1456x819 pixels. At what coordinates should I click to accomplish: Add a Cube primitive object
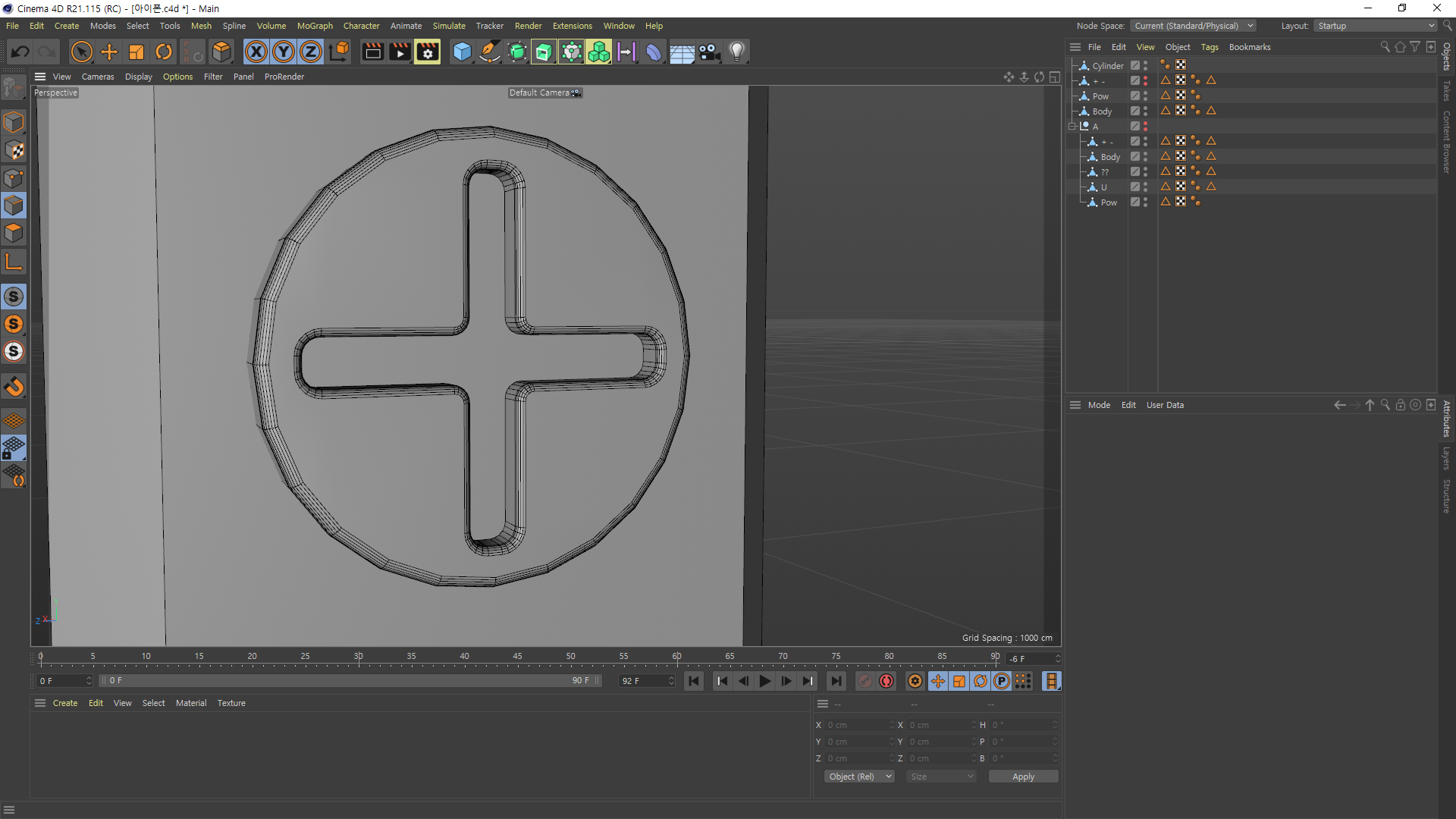point(462,52)
